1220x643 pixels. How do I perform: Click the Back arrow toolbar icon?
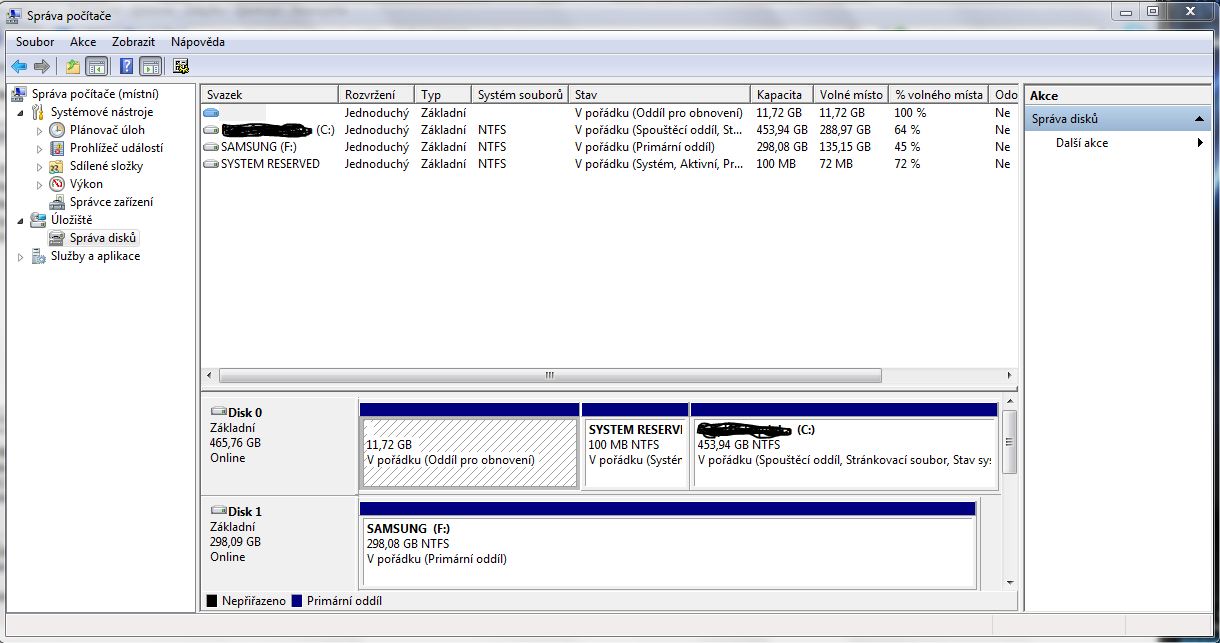(x=19, y=66)
